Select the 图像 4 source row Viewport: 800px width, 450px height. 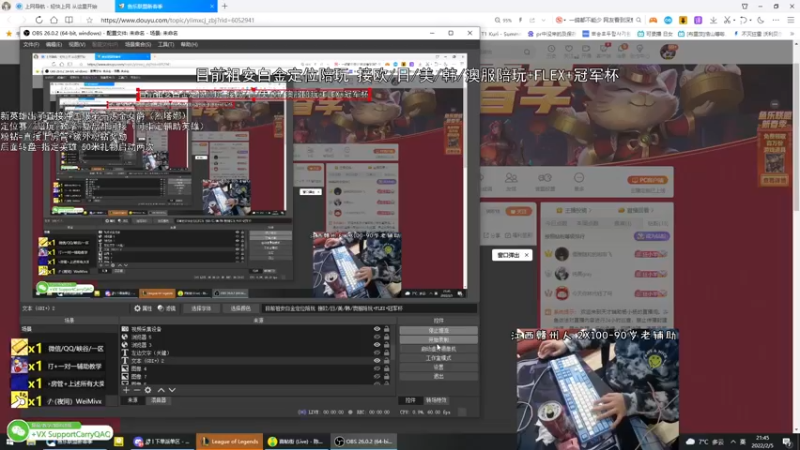(255, 368)
